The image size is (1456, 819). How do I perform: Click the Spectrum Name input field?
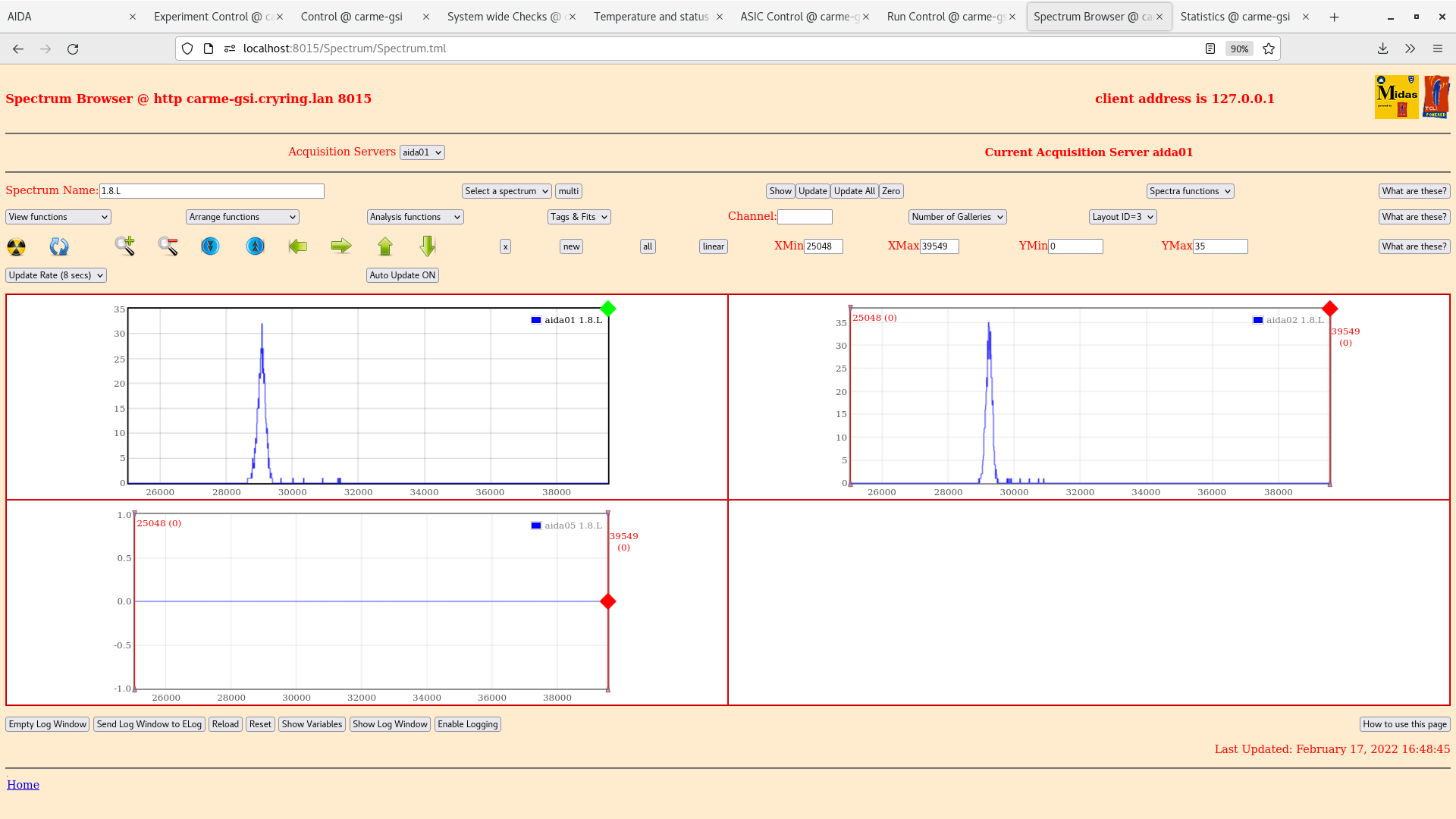pos(212,191)
